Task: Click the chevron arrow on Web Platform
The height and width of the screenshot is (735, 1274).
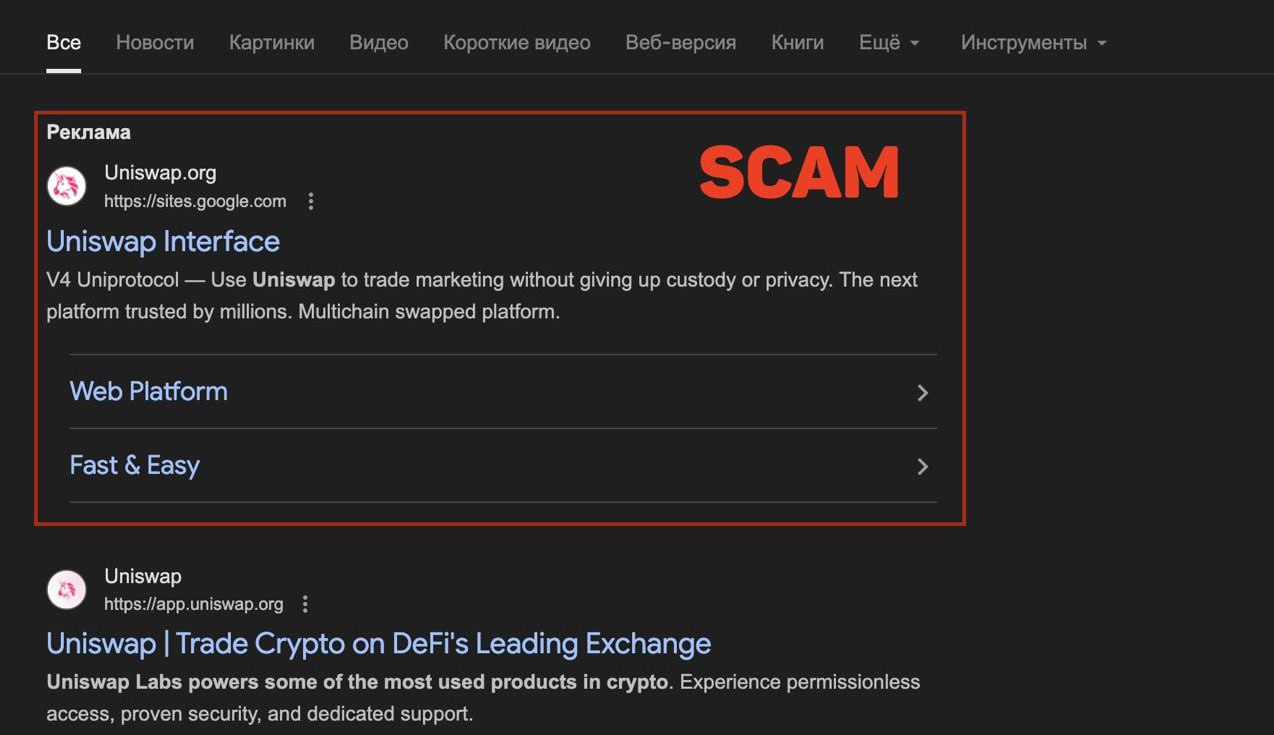Action: (922, 393)
